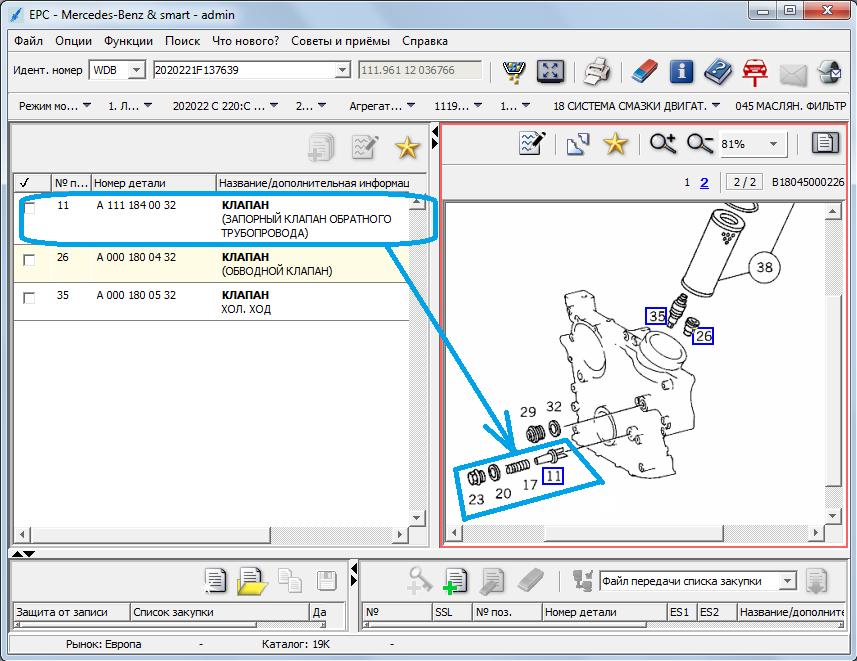
Task: Zoom out of the diagram
Action: click(700, 144)
